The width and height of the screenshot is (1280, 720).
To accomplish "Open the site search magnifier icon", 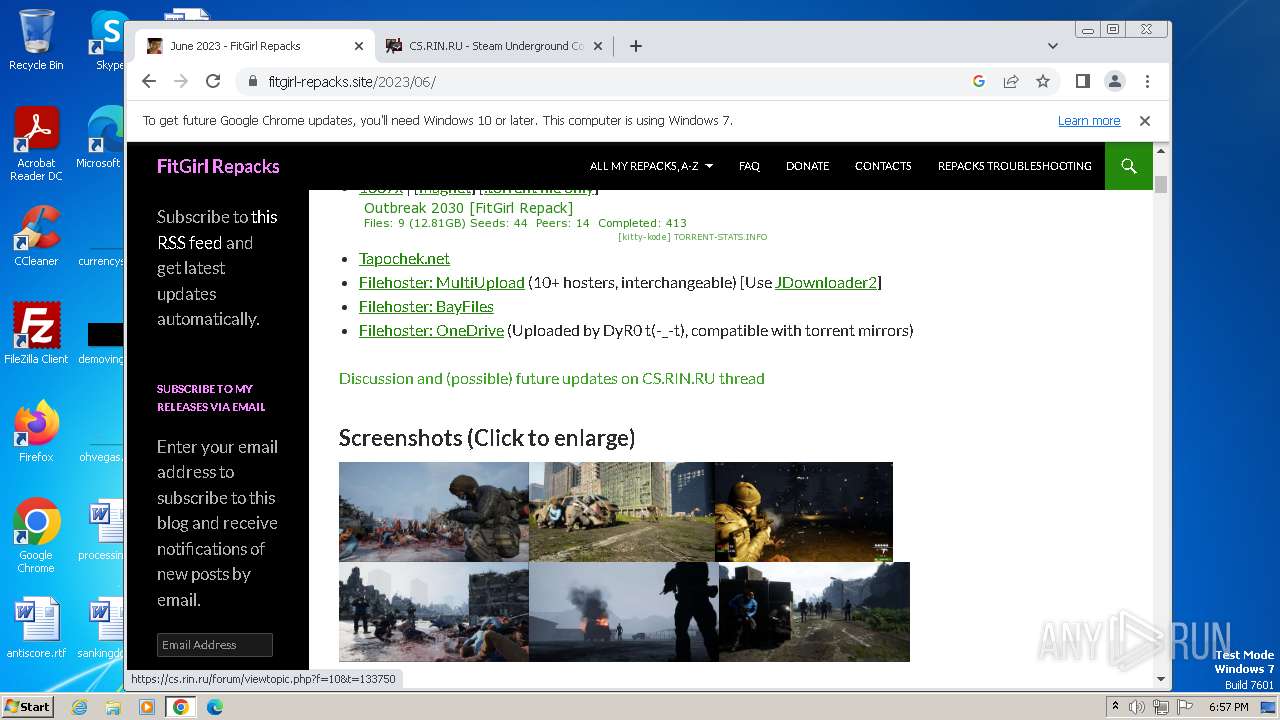I will (1129, 166).
